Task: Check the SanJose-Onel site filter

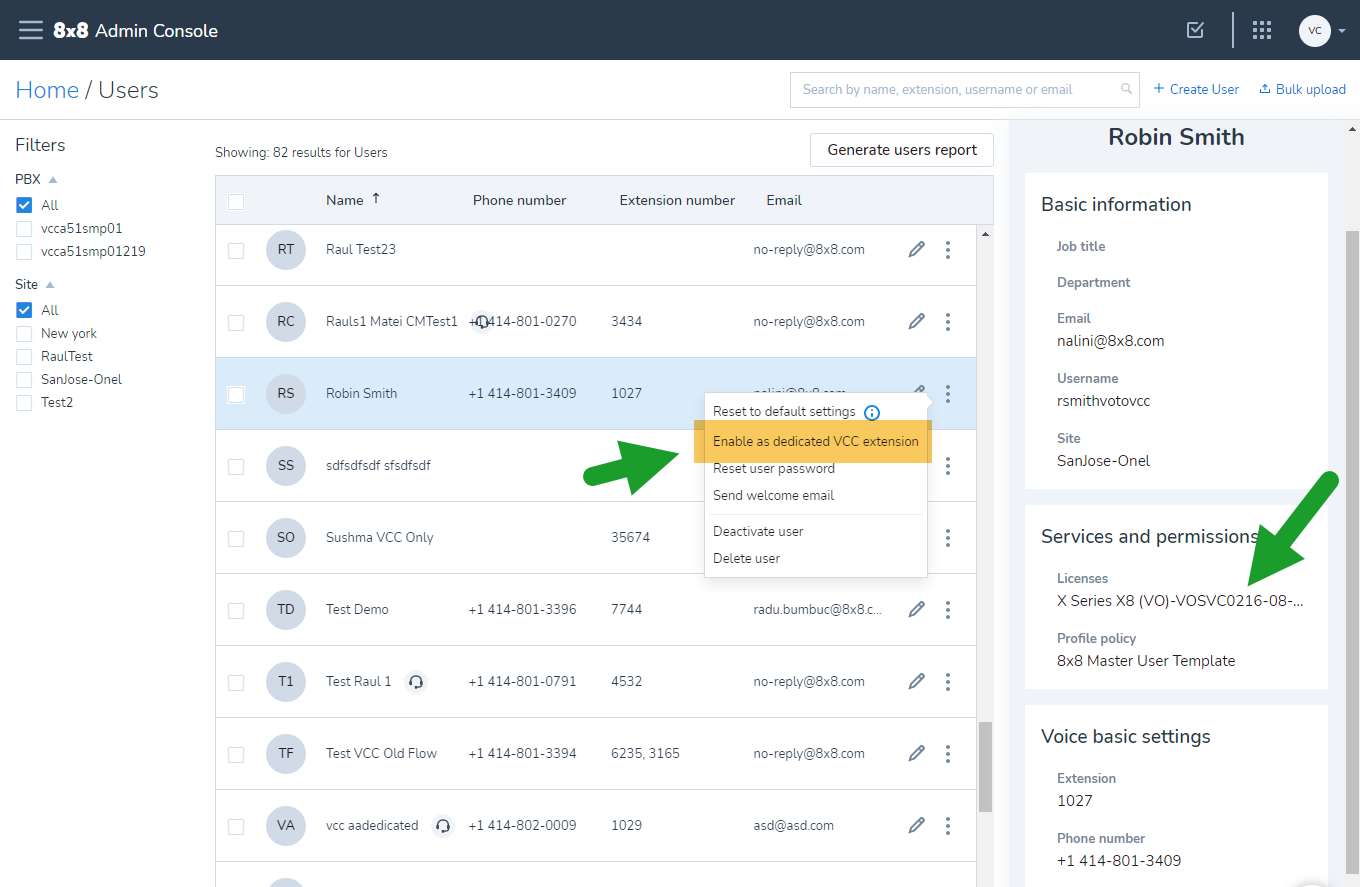Action: pos(24,379)
